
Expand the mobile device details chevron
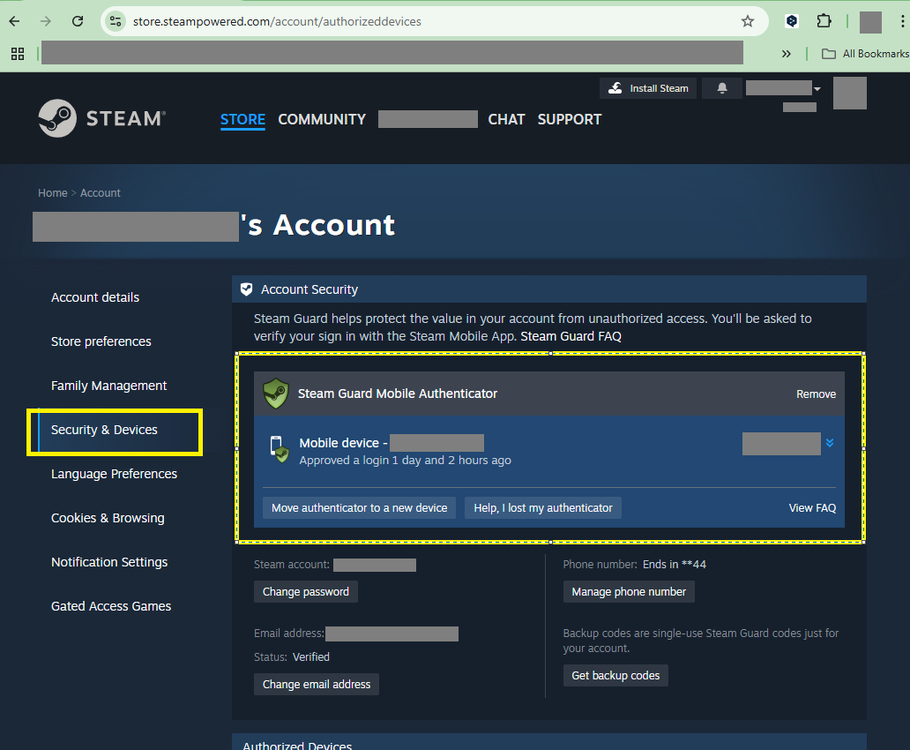pyautogui.click(x=829, y=443)
